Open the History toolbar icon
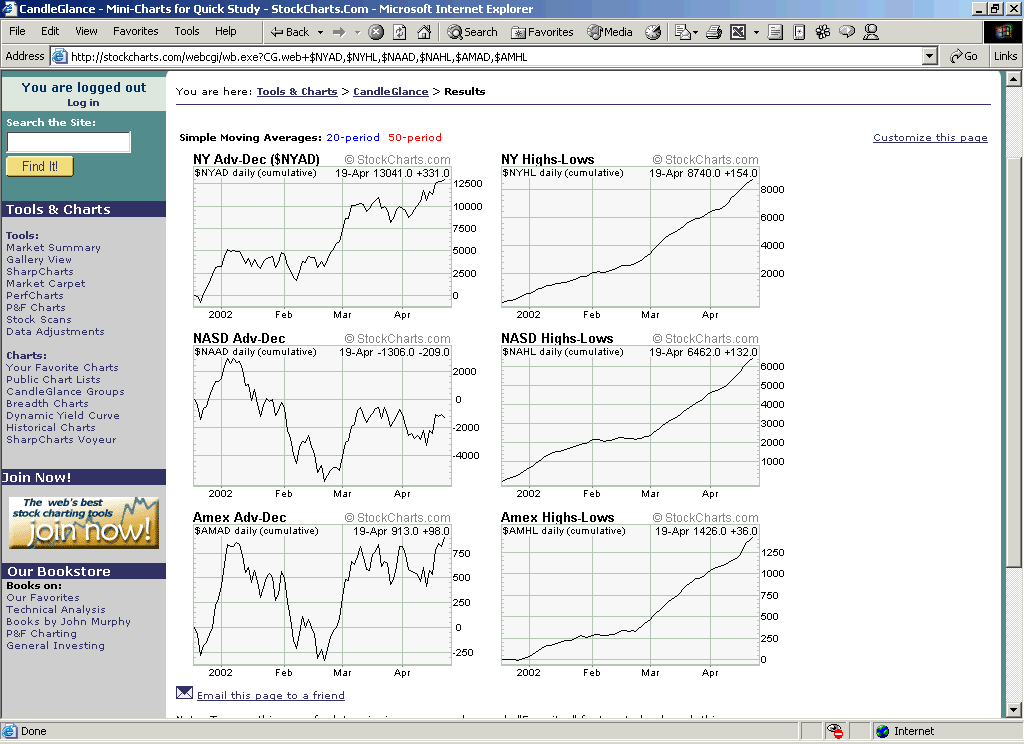Viewport: 1024px width, 744px height. pyautogui.click(x=653, y=32)
